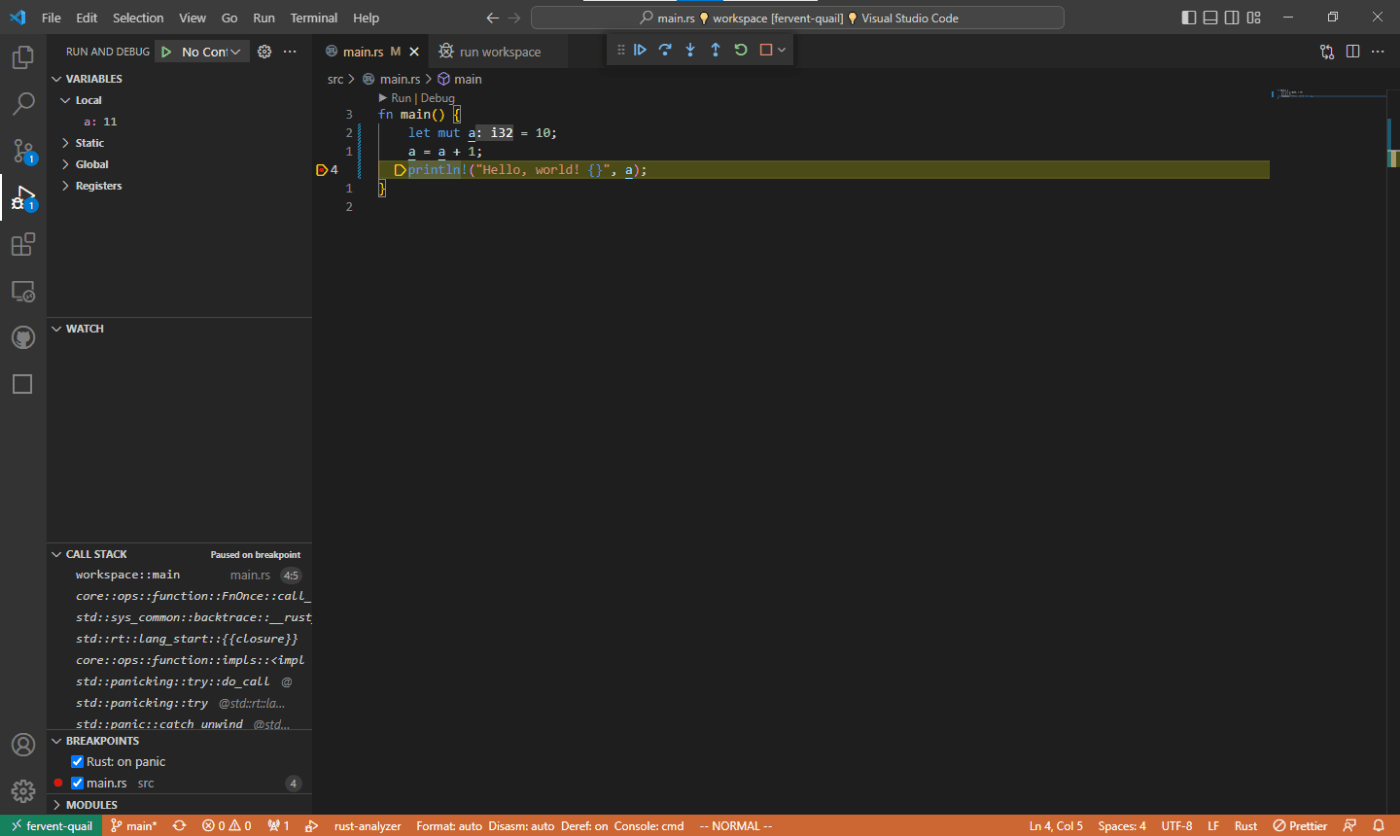Collapse the Variables section
This screenshot has height=836, width=1400.
point(58,79)
